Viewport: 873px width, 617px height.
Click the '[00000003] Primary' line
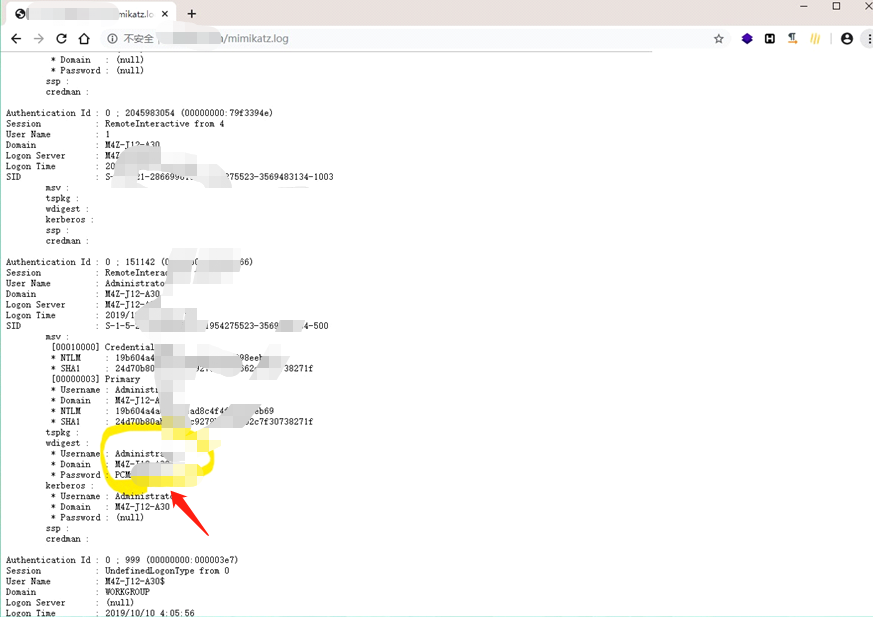click(95, 379)
